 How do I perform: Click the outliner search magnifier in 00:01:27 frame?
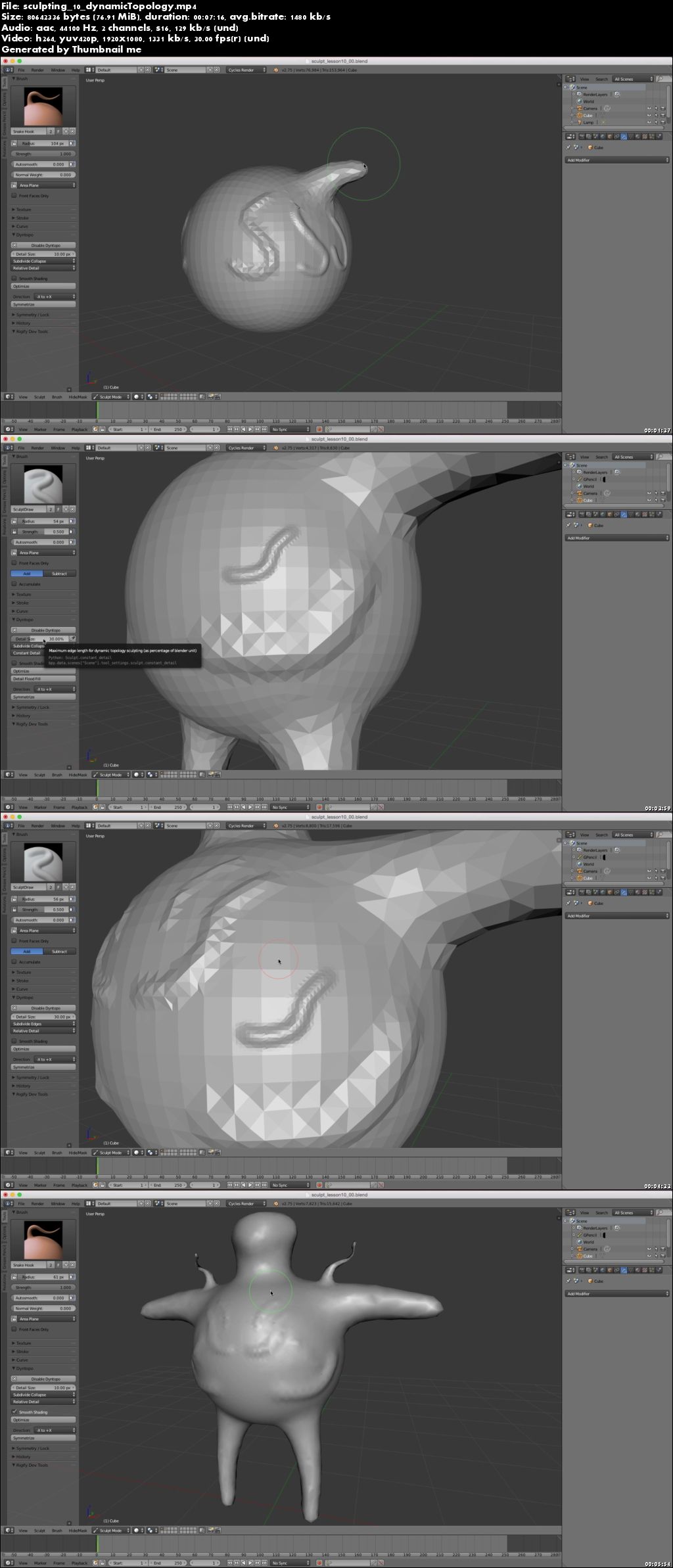click(659, 79)
